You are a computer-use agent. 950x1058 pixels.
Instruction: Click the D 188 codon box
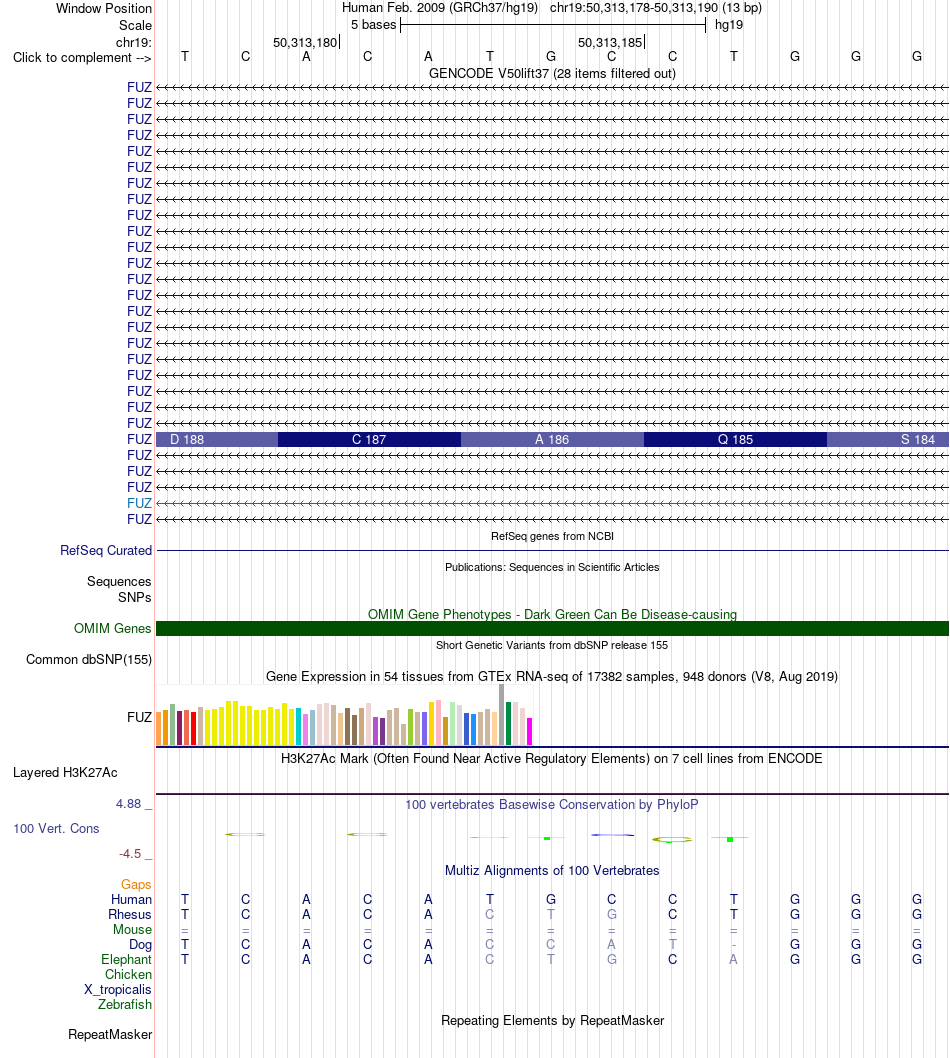point(217,439)
